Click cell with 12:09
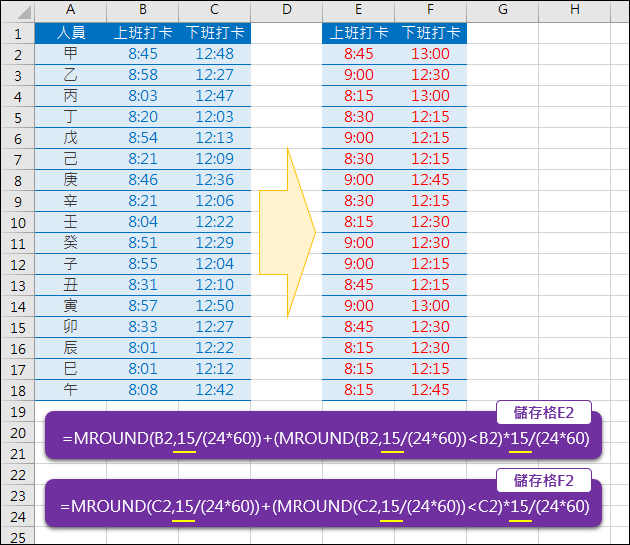630x545 pixels. coord(215,159)
